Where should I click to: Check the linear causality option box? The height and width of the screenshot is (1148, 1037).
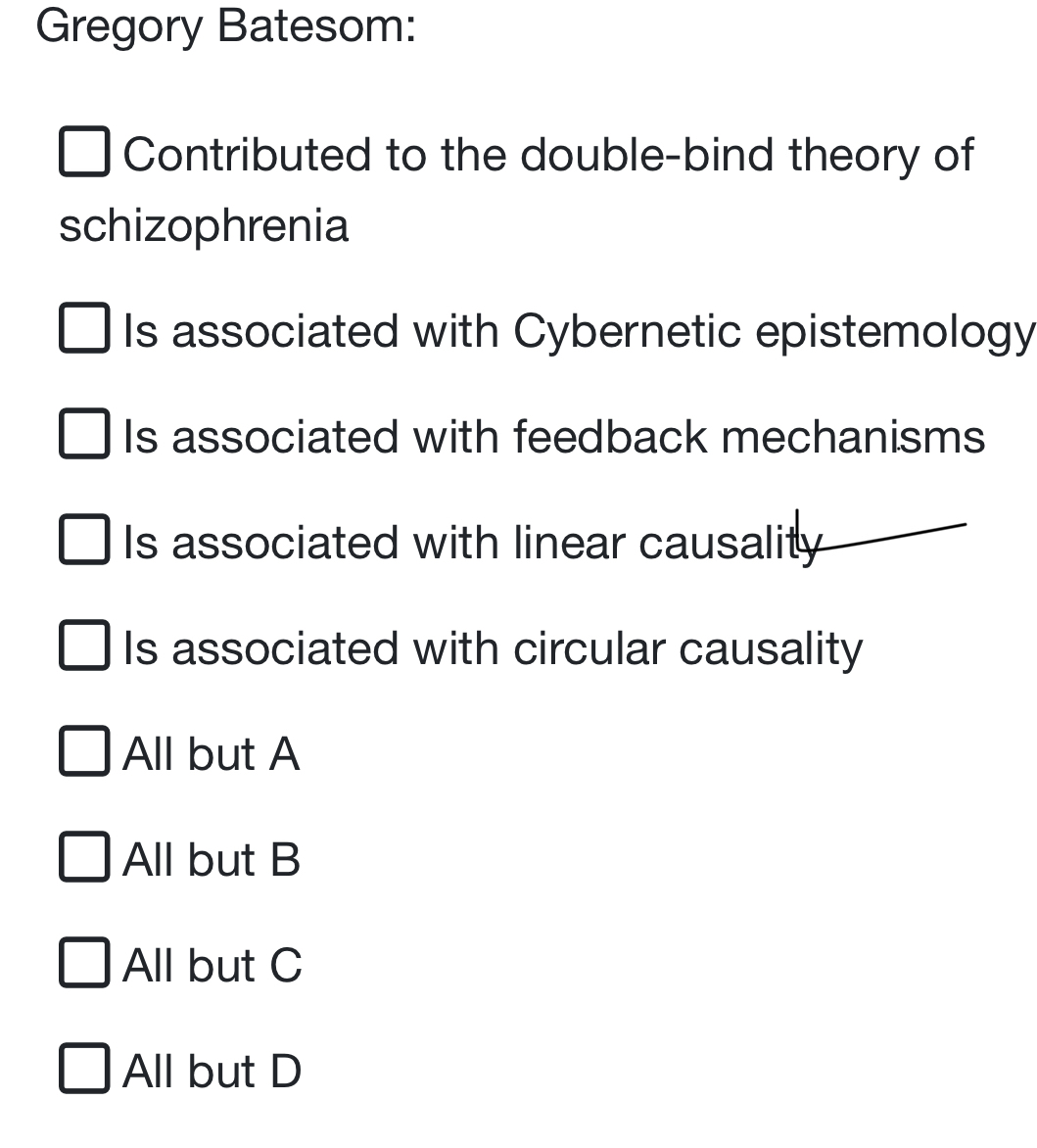pyautogui.click(x=85, y=539)
